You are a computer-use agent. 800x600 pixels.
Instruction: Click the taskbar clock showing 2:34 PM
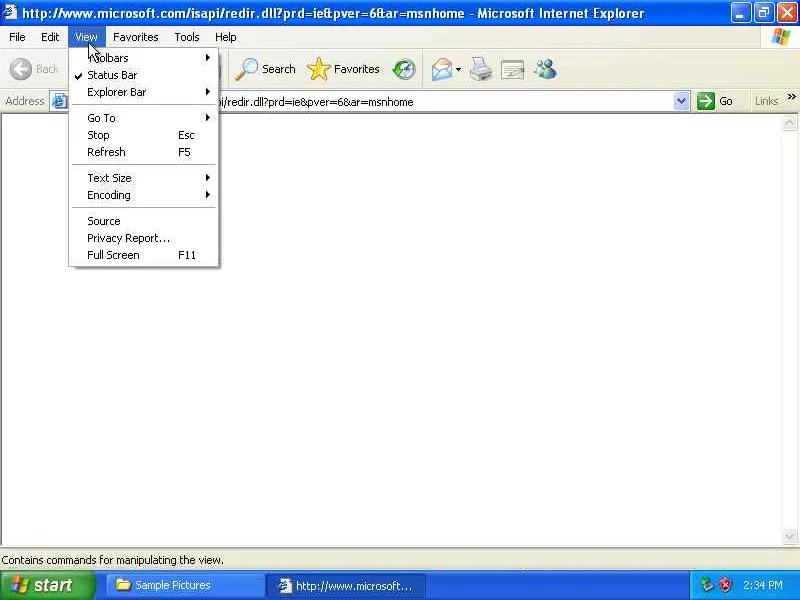(x=763, y=585)
